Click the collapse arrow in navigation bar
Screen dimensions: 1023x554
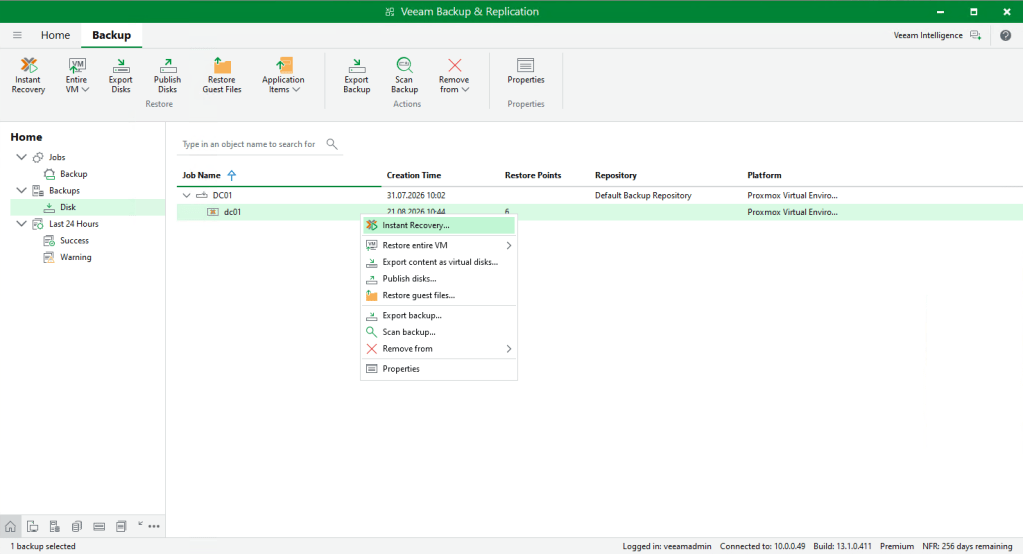coord(140,524)
